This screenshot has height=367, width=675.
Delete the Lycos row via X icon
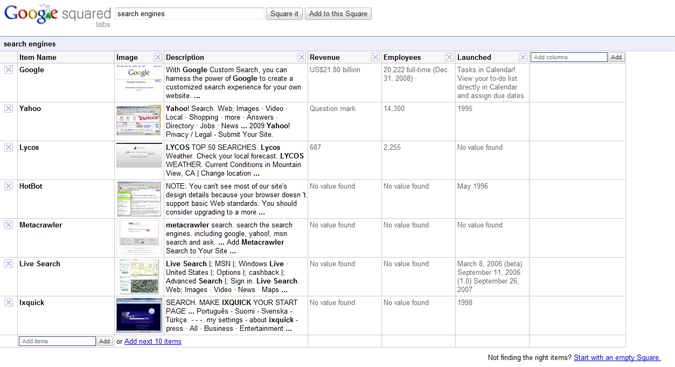[9, 147]
